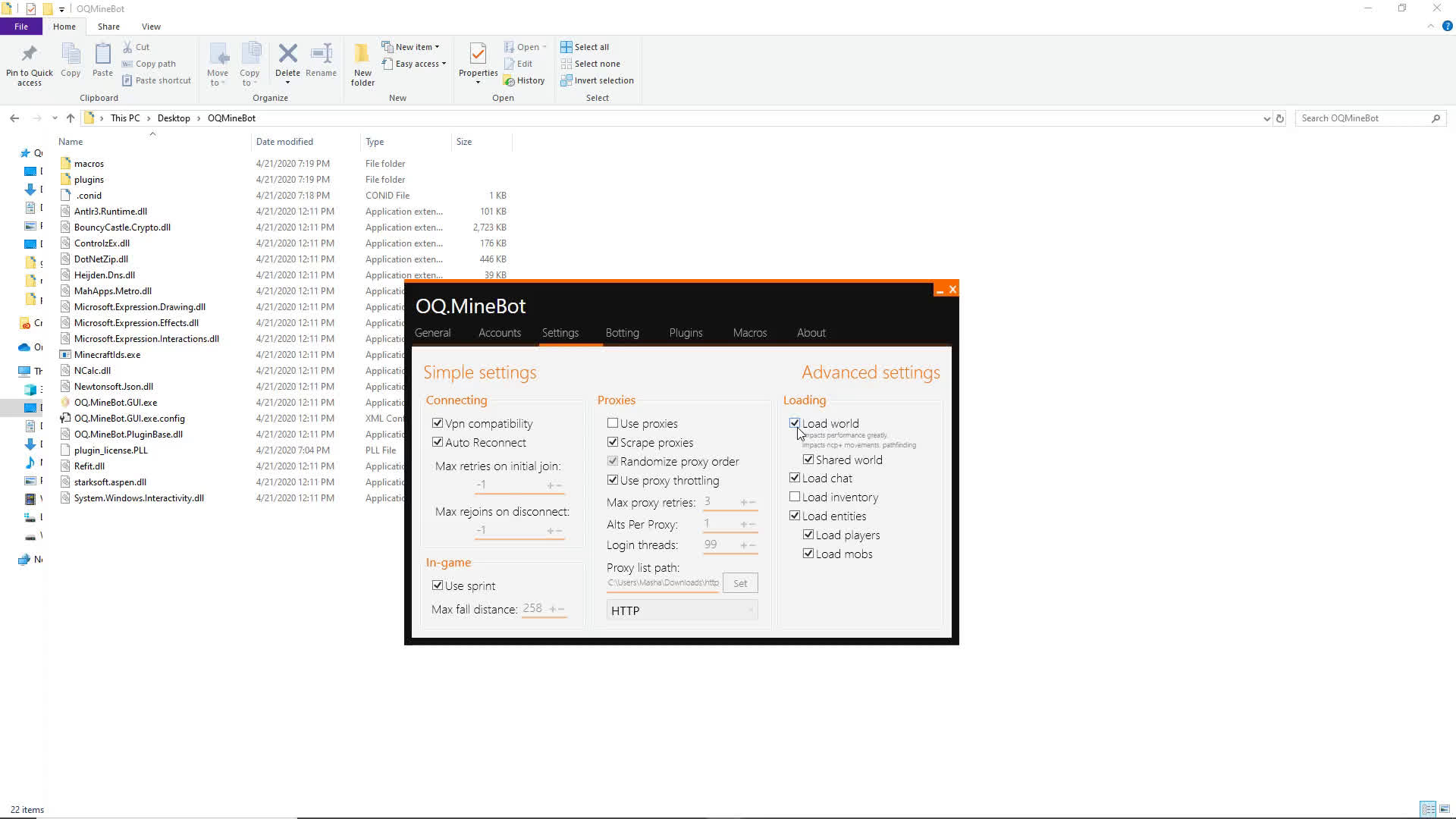Click Login threads stepper controls
Screen dimensions: 1456x819
(x=748, y=545)
